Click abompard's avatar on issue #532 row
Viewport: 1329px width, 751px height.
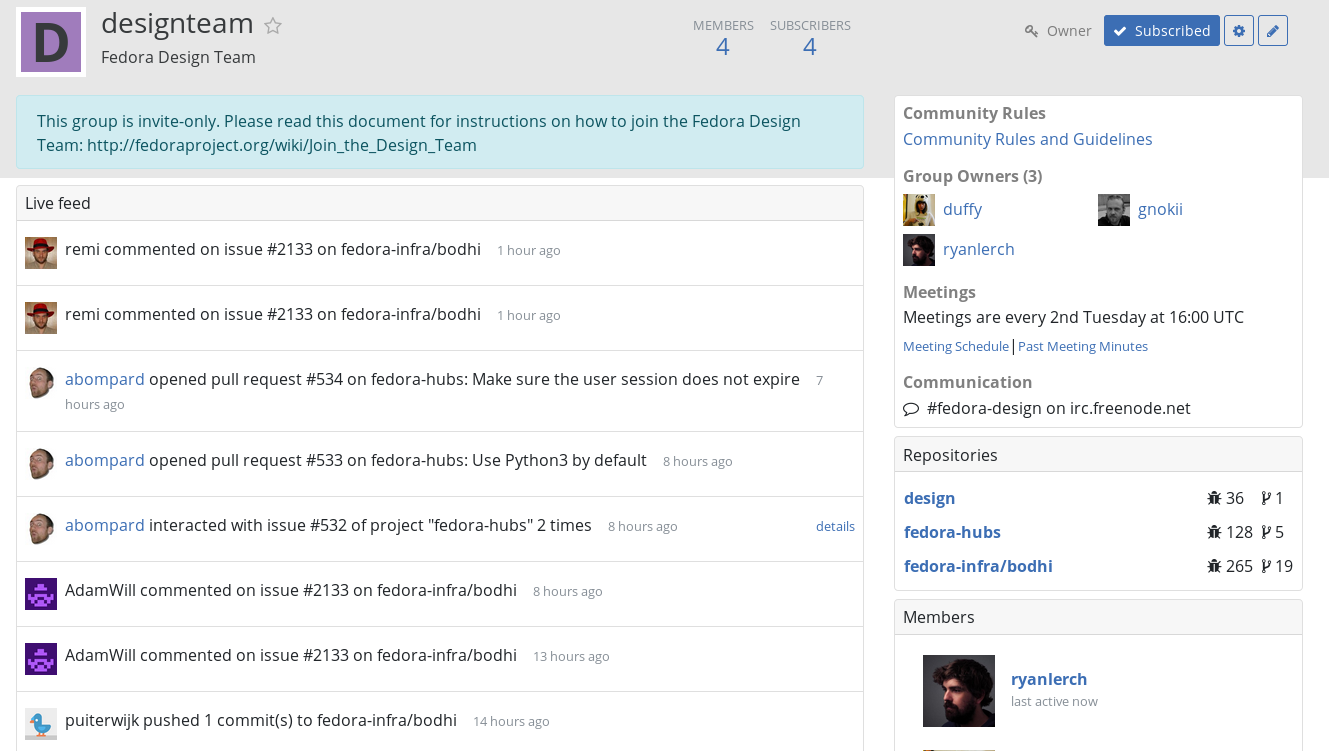point(41,529)
